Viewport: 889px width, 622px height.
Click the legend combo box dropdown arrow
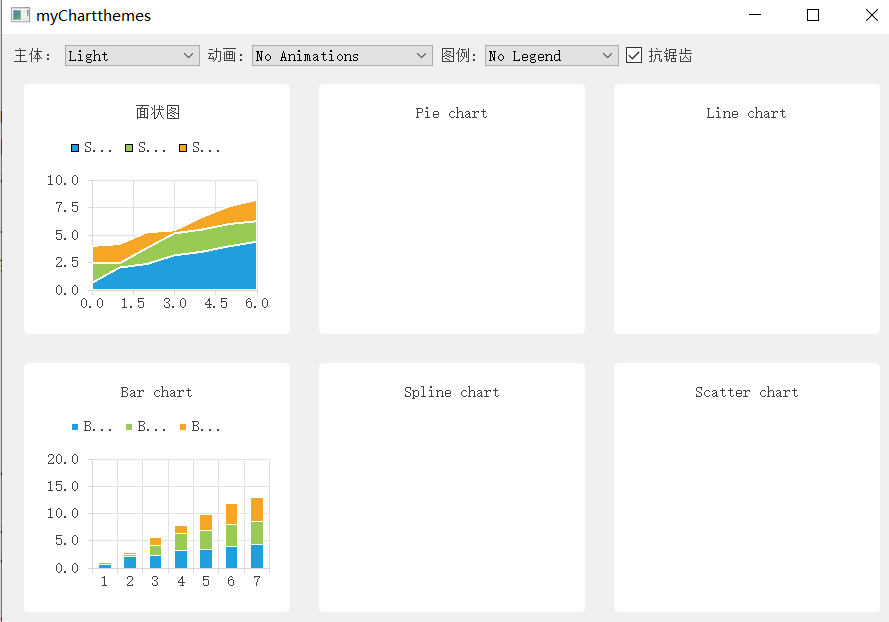tap(608, 56)
